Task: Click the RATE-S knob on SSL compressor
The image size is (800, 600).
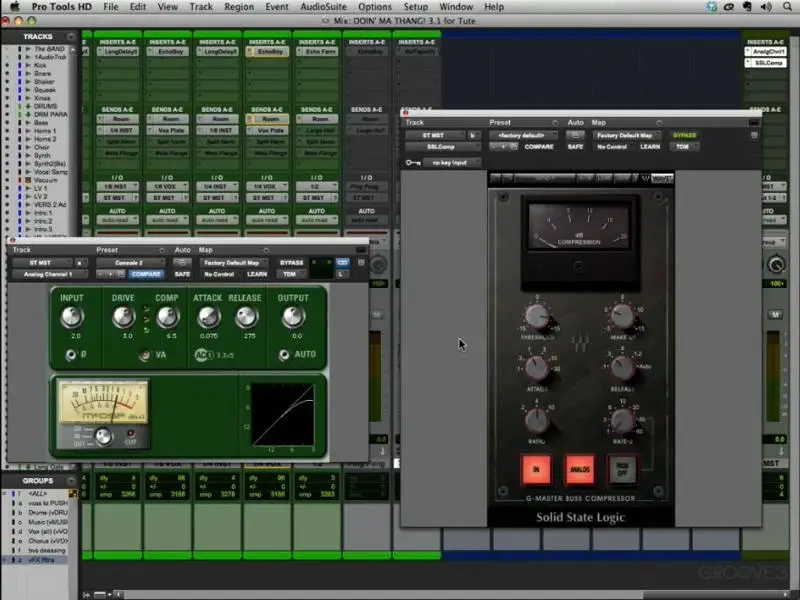Action: coord(622,421)
